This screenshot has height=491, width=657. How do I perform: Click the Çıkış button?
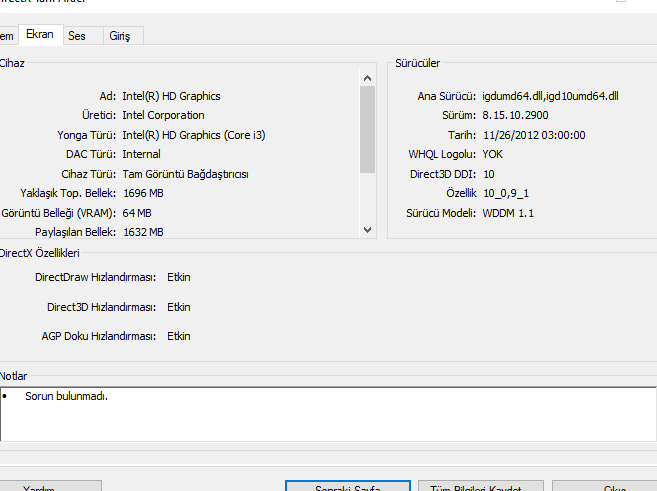tap(605, 486)
